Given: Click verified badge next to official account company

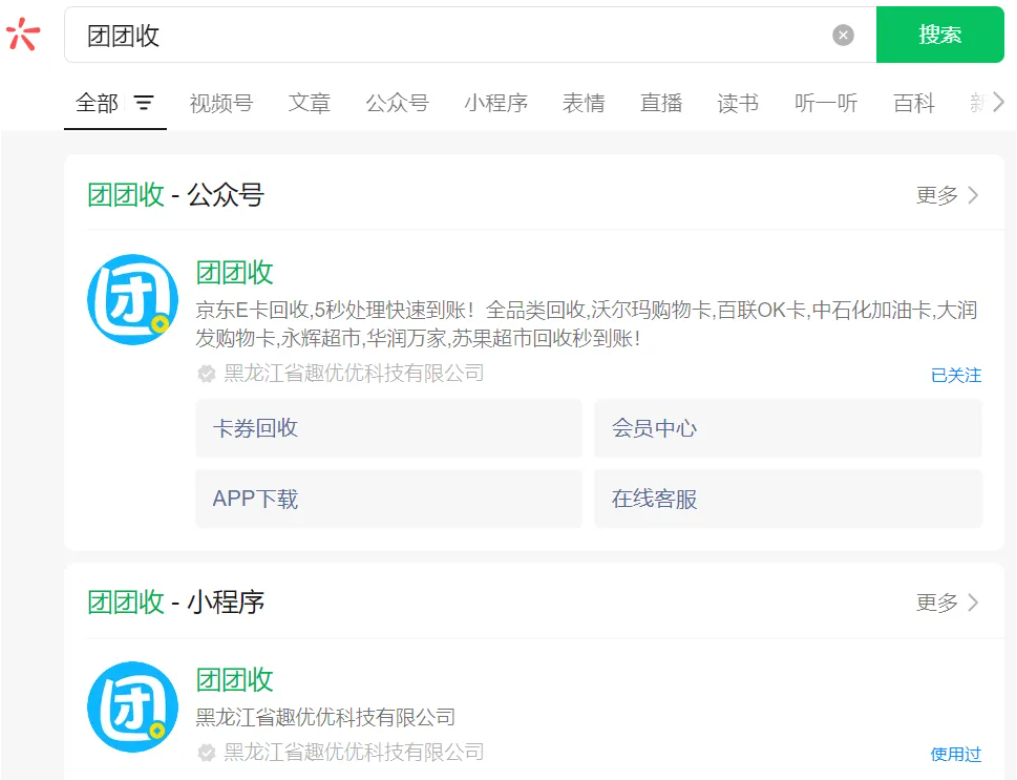Looking at the screenshot, I should [206, 374].
